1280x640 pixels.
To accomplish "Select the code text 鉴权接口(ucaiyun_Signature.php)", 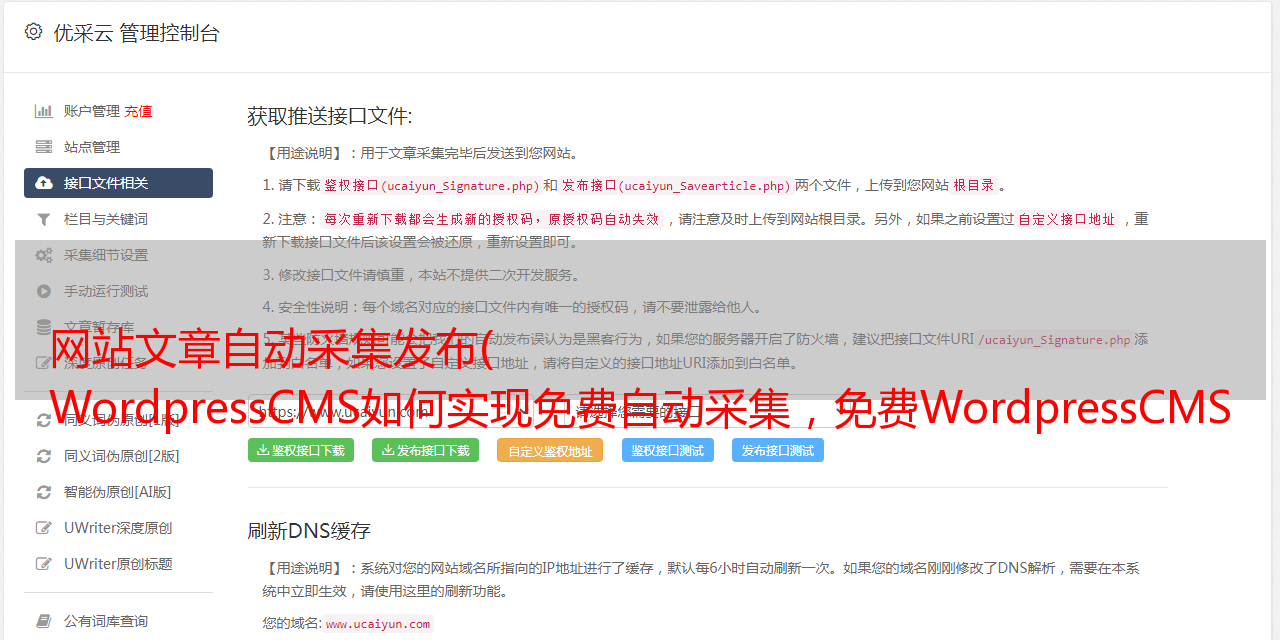I will [431, 185].
